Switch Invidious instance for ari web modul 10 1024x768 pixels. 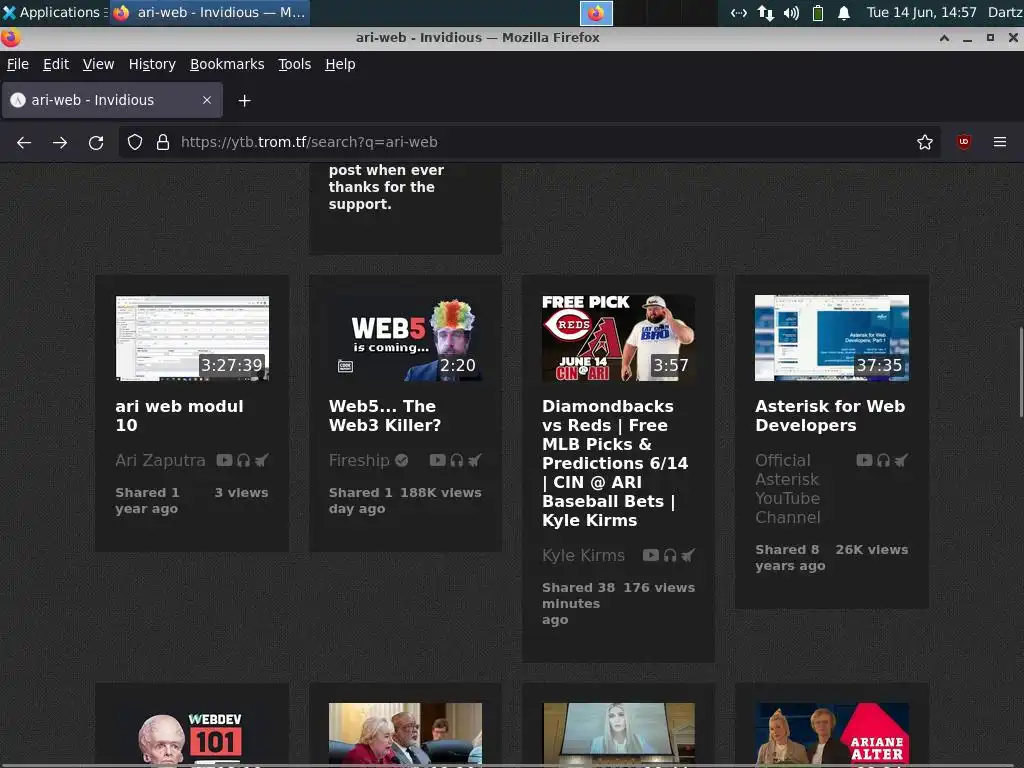click(x=261, y=460)
